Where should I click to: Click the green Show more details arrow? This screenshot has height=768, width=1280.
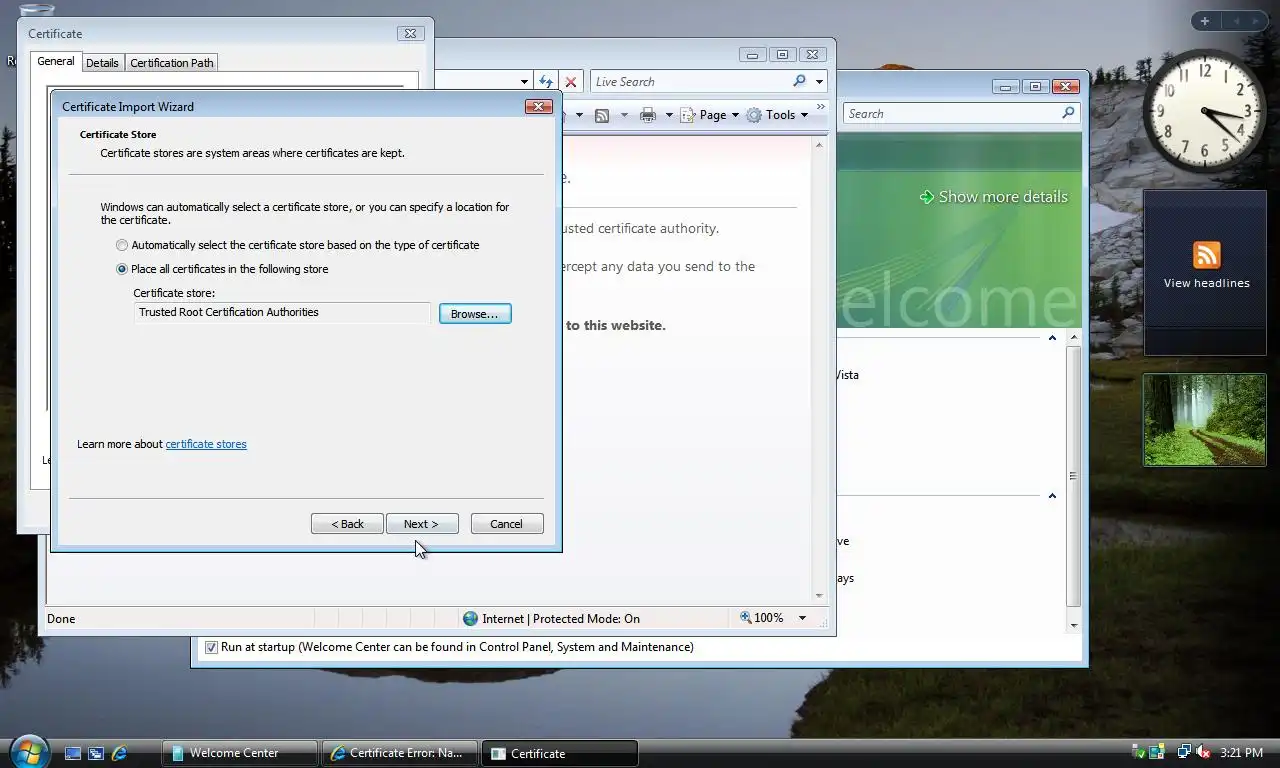click(927, 197)
